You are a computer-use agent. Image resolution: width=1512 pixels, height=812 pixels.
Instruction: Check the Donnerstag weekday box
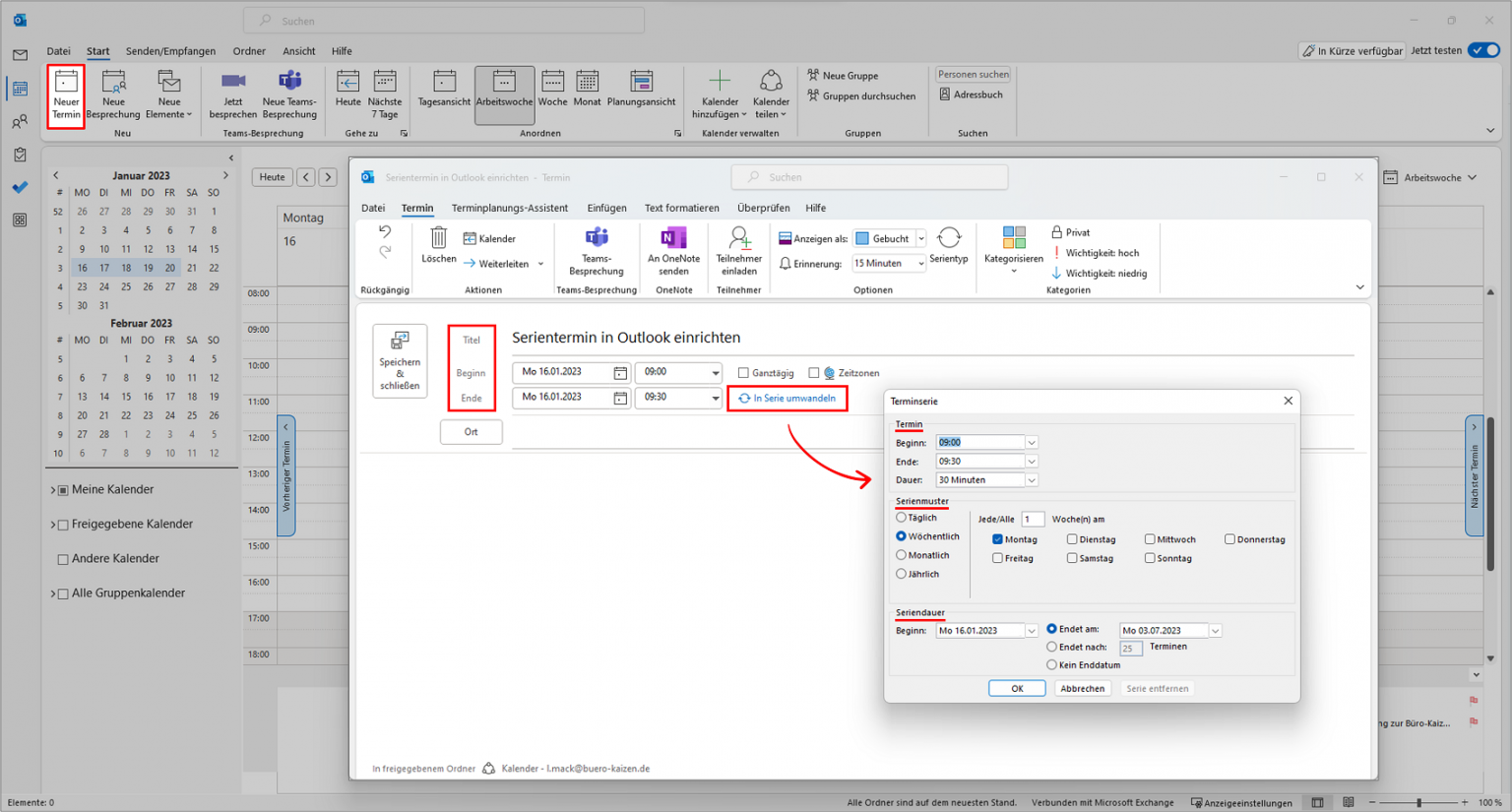tap(1229, 538)
